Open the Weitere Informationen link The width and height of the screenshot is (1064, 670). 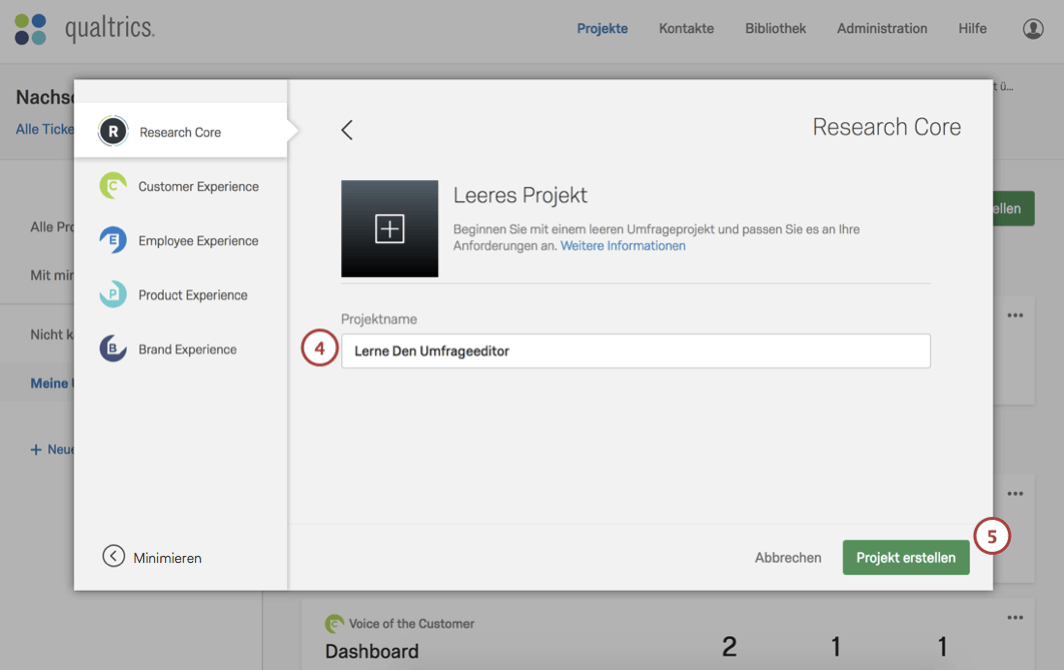click(623, 246)
